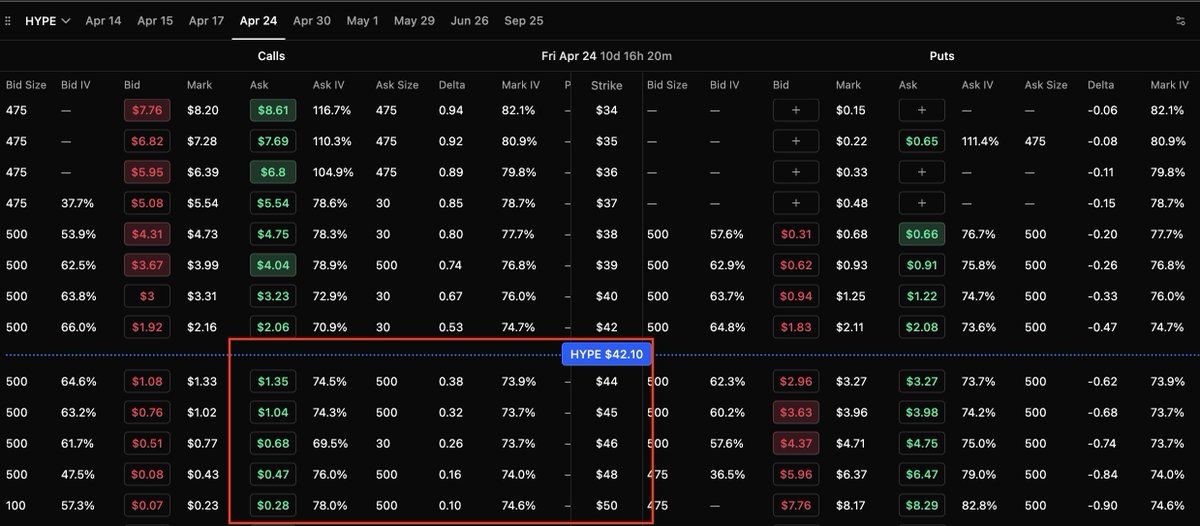Click call bid $3 for the $40 strike
1200x526 pixels.
[146, 296]
